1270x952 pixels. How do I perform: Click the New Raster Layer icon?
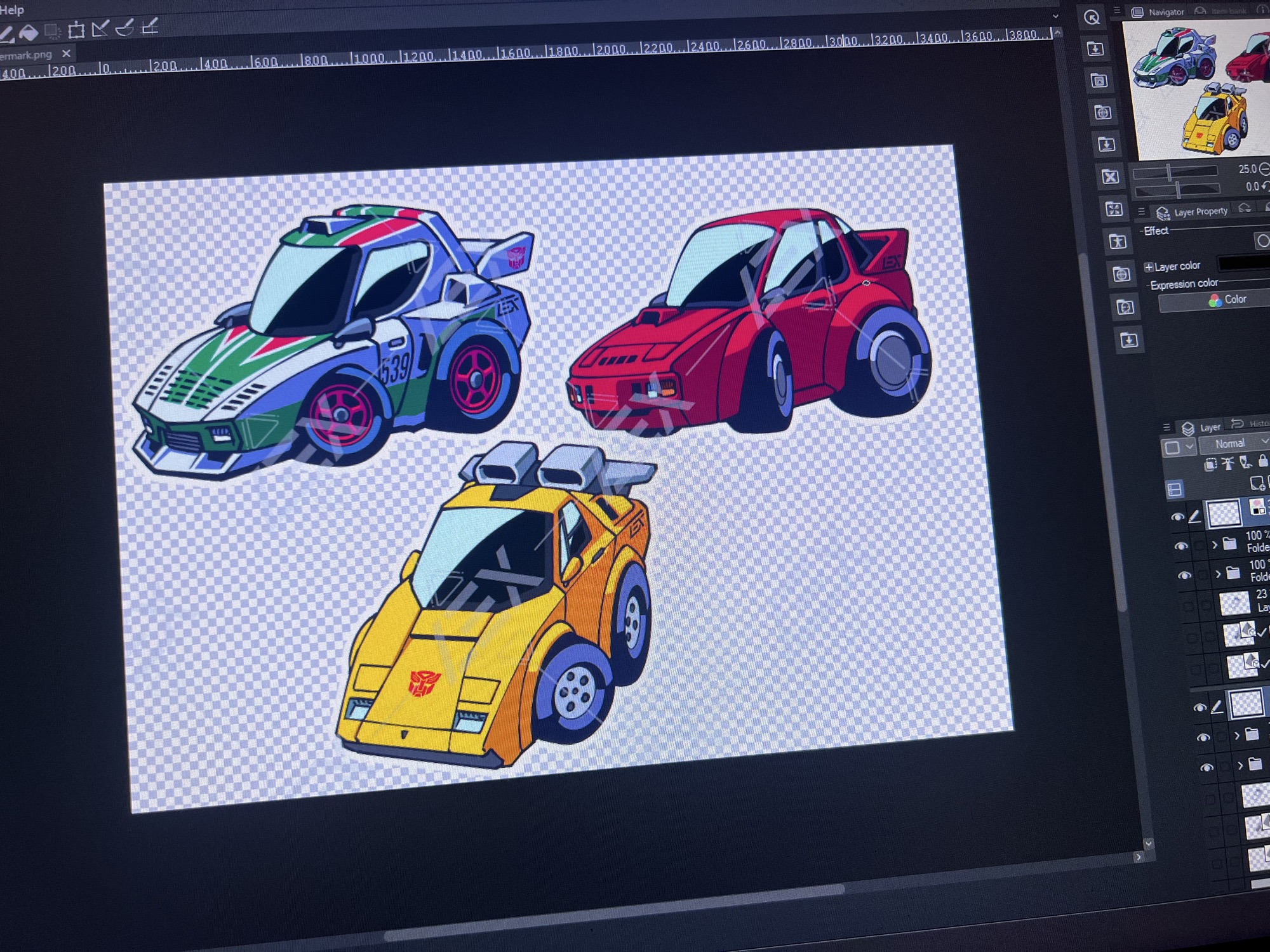[1258, 484]
